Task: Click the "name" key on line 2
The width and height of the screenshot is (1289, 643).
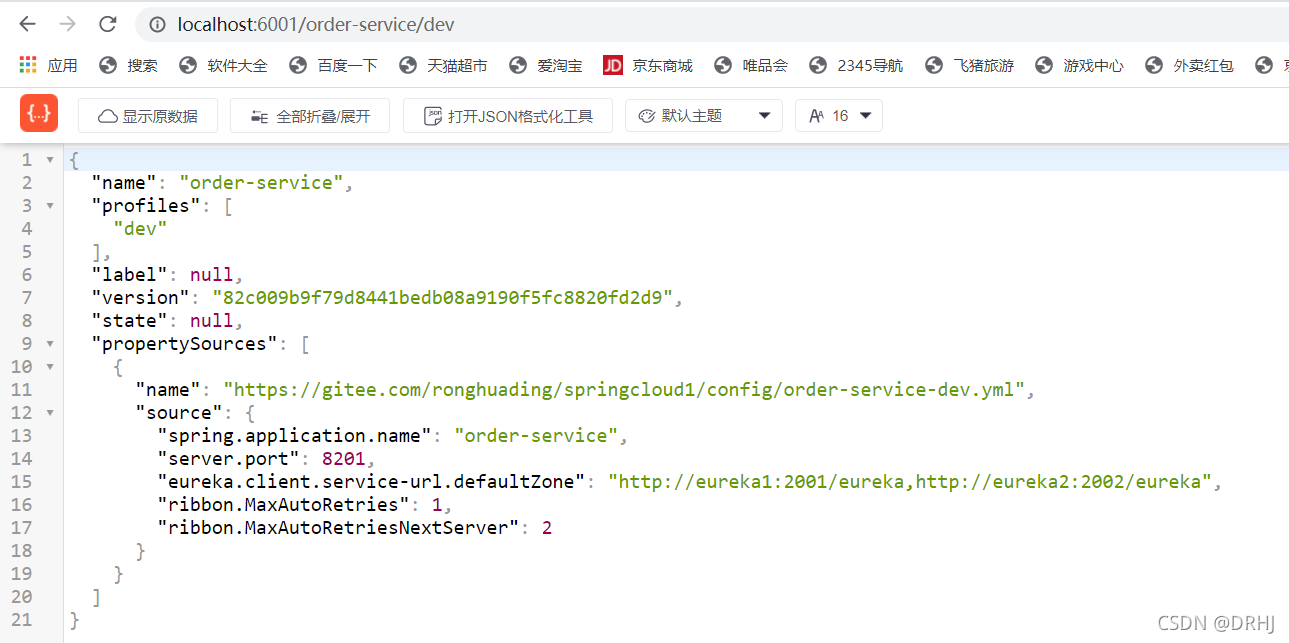Action: (x=124, y=183)
